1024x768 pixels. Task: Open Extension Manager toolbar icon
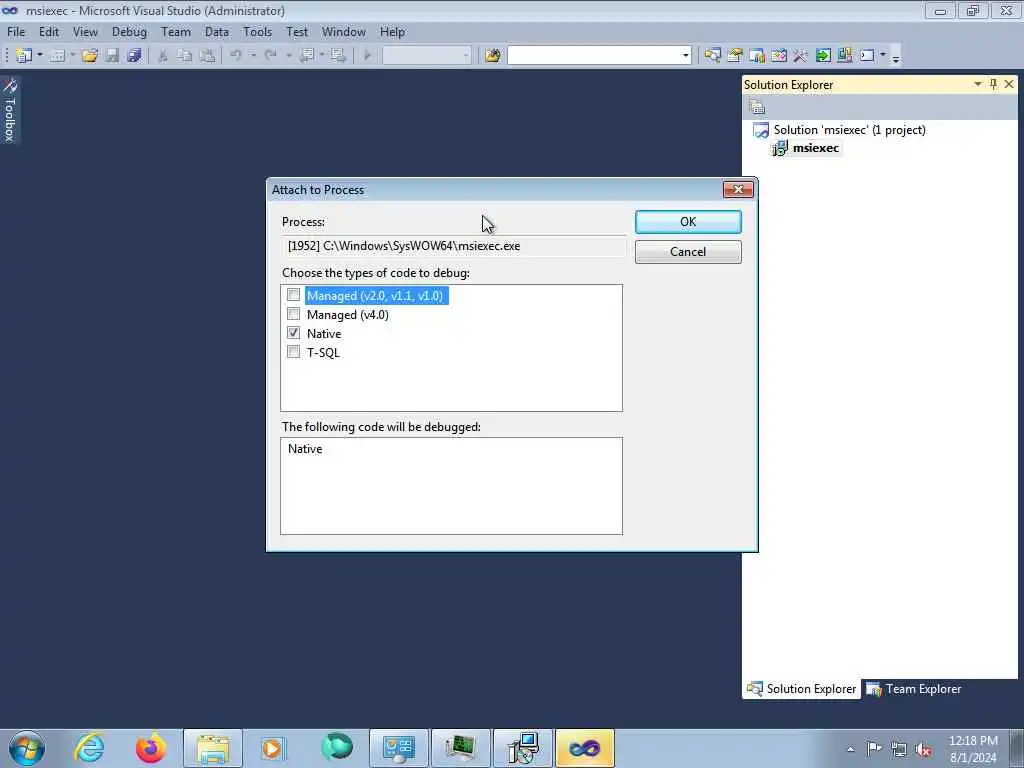click(844, 56)
